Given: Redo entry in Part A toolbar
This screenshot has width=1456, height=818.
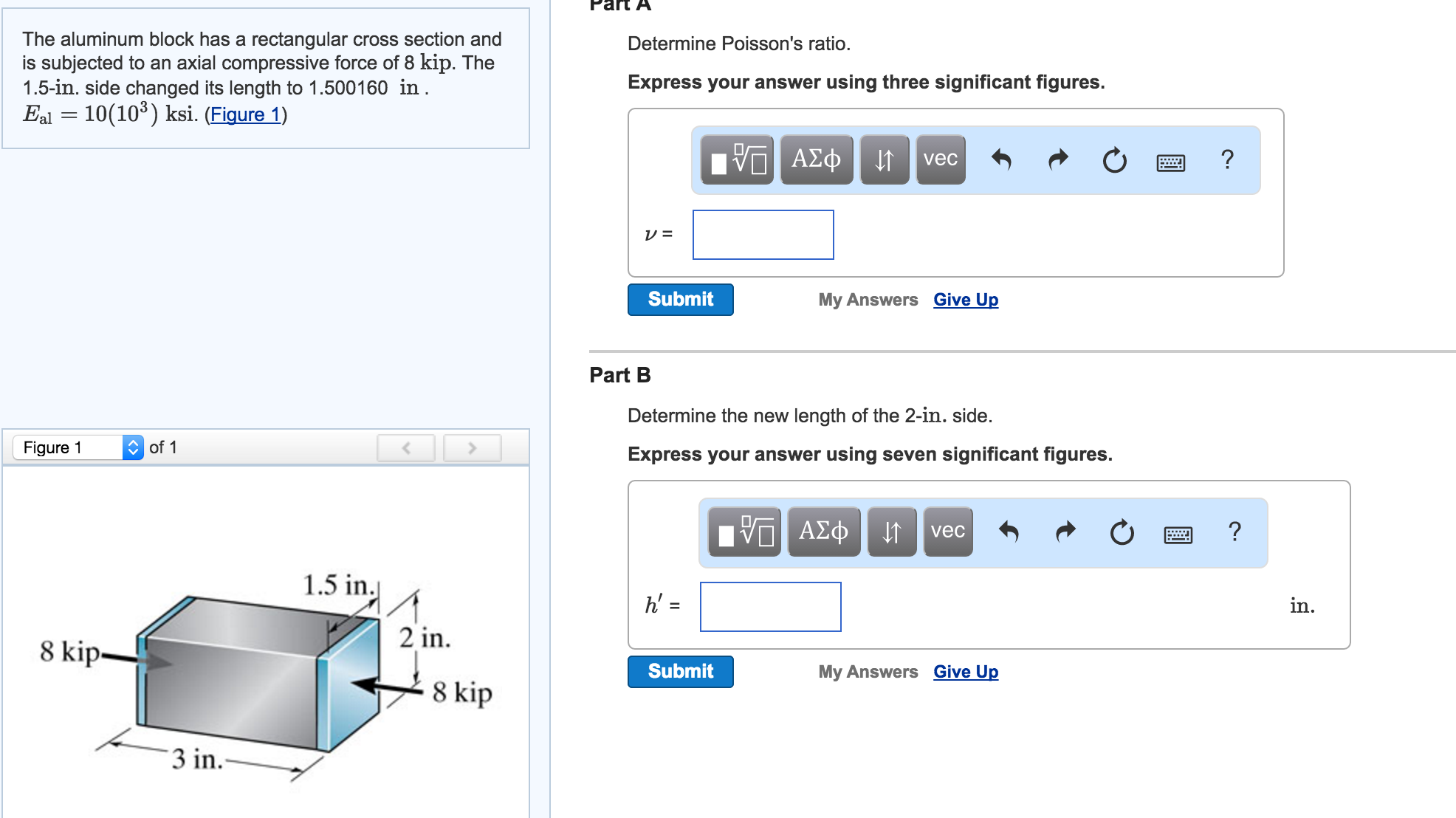Looking at the screenshot, I should [1058, 159].
